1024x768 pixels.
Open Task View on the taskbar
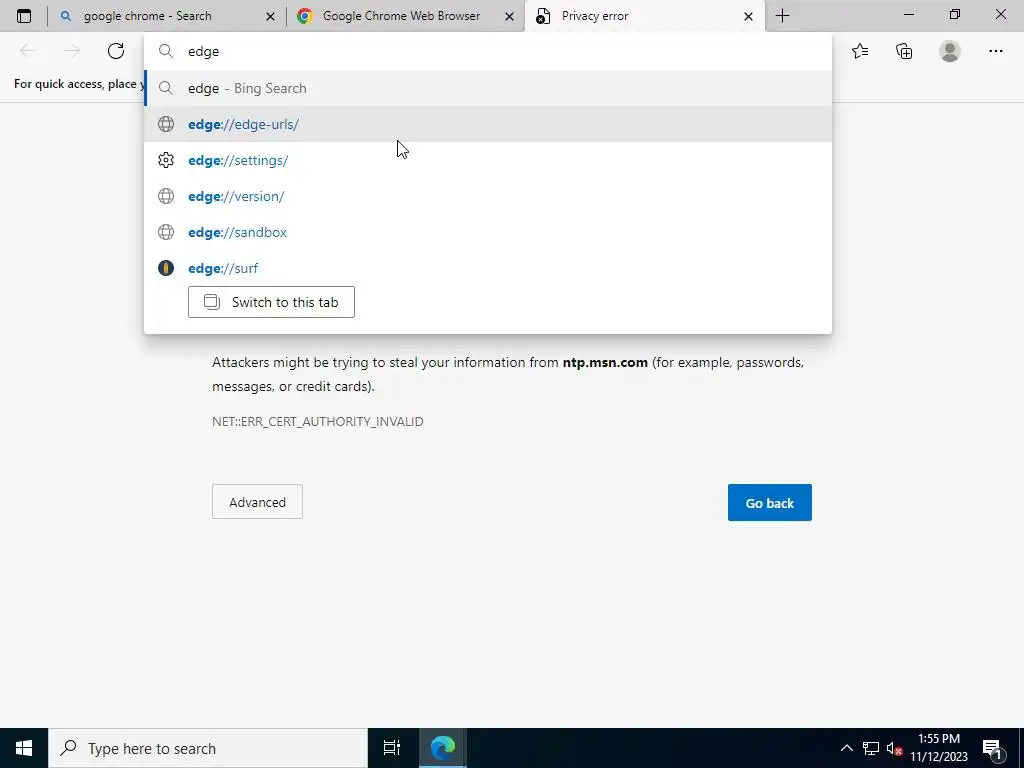click(392, 748)
